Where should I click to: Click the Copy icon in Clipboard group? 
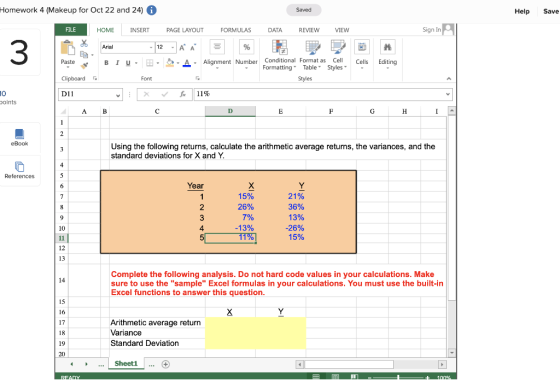point(84,54)
